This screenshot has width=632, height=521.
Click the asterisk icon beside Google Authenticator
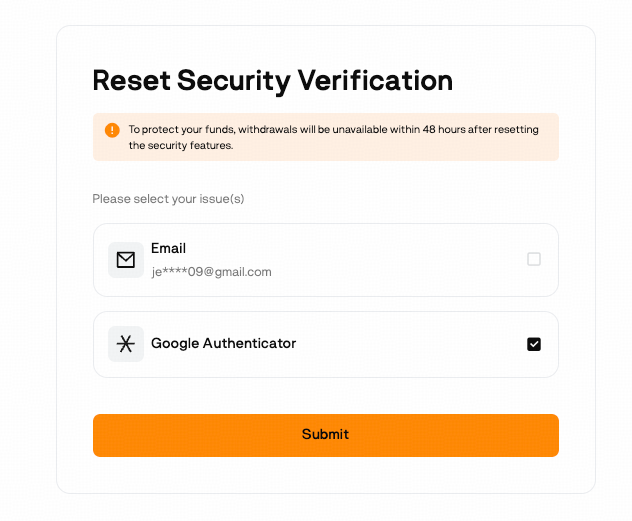[126, 344]
